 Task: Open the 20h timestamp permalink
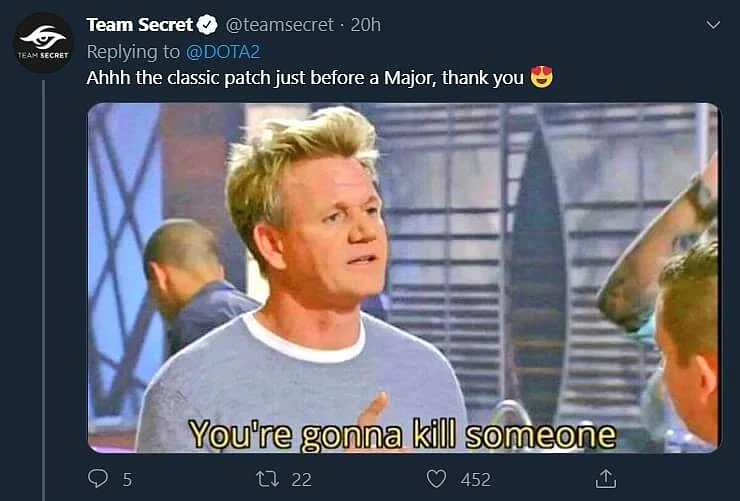pos(365,25)
